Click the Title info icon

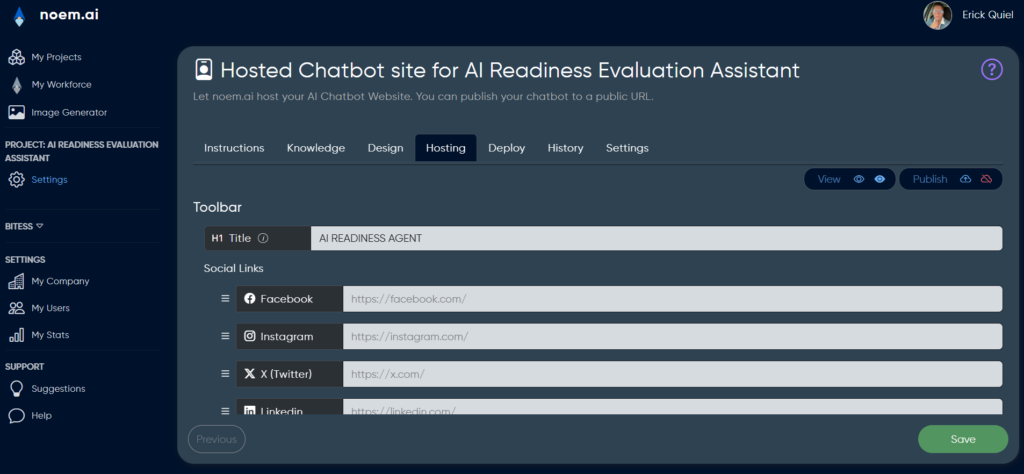pos(263,238)
